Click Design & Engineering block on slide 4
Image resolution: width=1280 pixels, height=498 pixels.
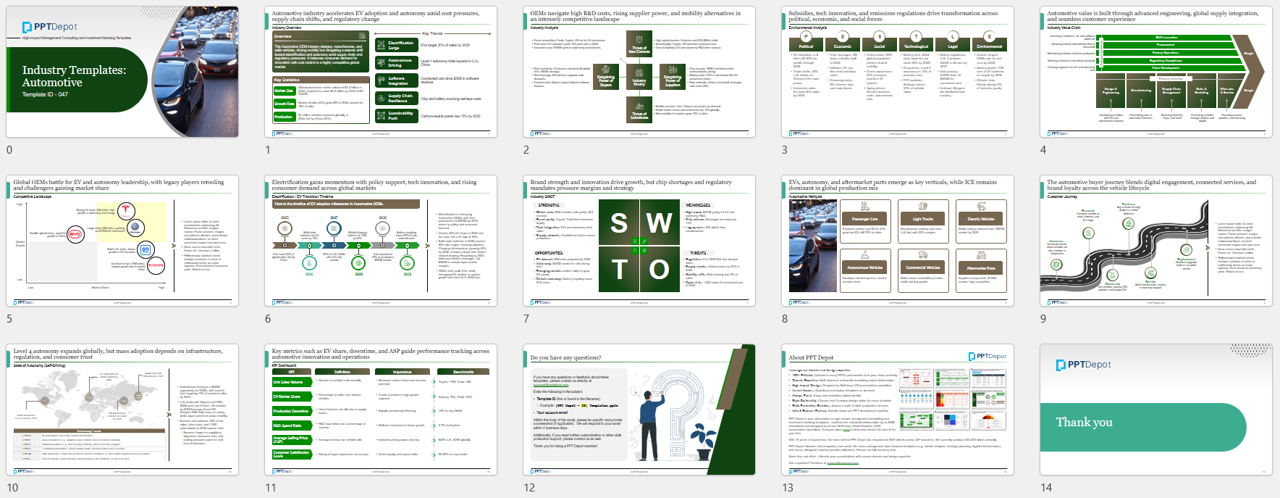(x=1110, y=88)
